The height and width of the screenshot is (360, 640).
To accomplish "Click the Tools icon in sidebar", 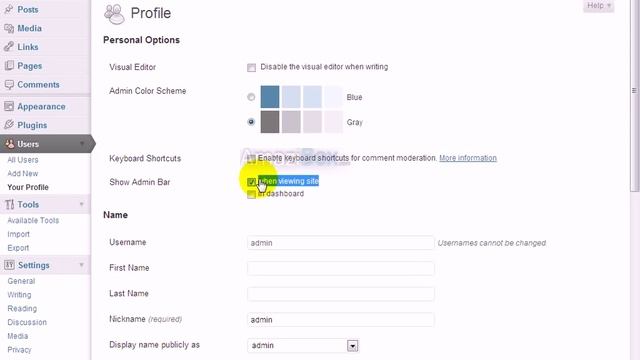I will [9, 204].
